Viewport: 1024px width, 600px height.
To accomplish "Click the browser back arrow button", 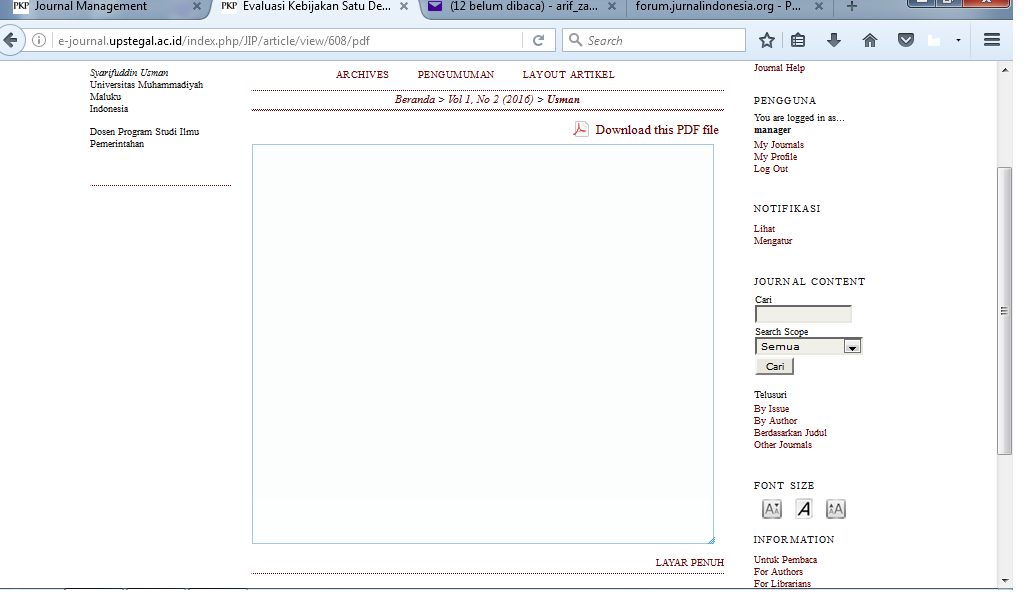I will 11,41.
